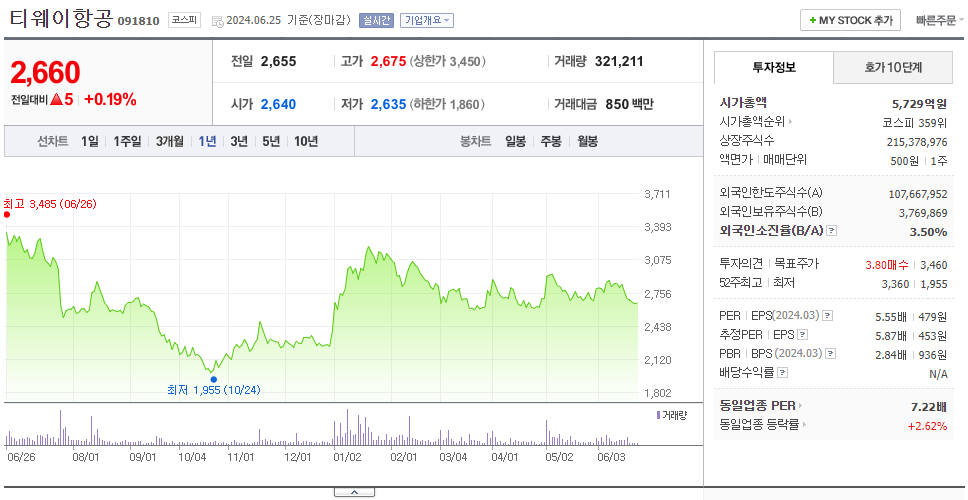Click the 시가 value 2,640

(278, 105)
